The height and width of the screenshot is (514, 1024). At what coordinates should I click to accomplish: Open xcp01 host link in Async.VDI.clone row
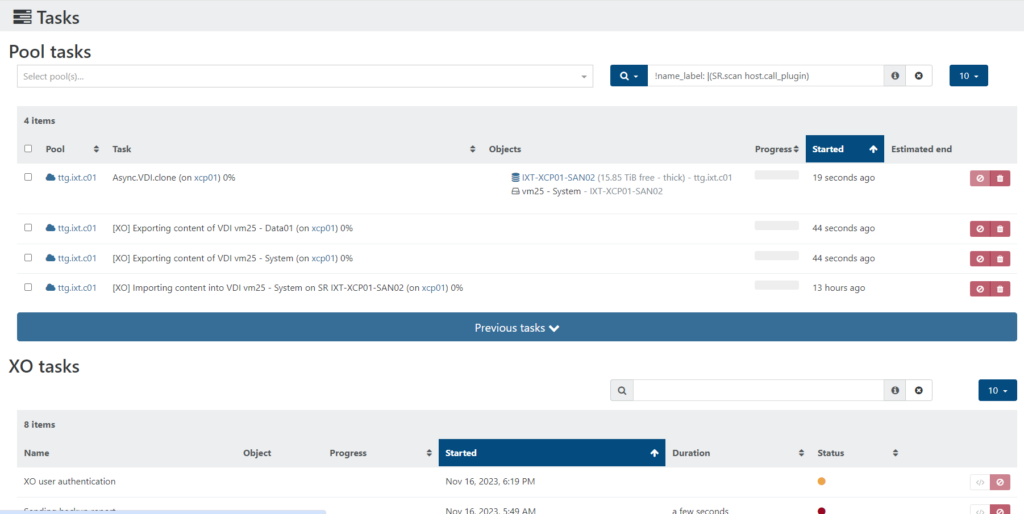(205, 177)
